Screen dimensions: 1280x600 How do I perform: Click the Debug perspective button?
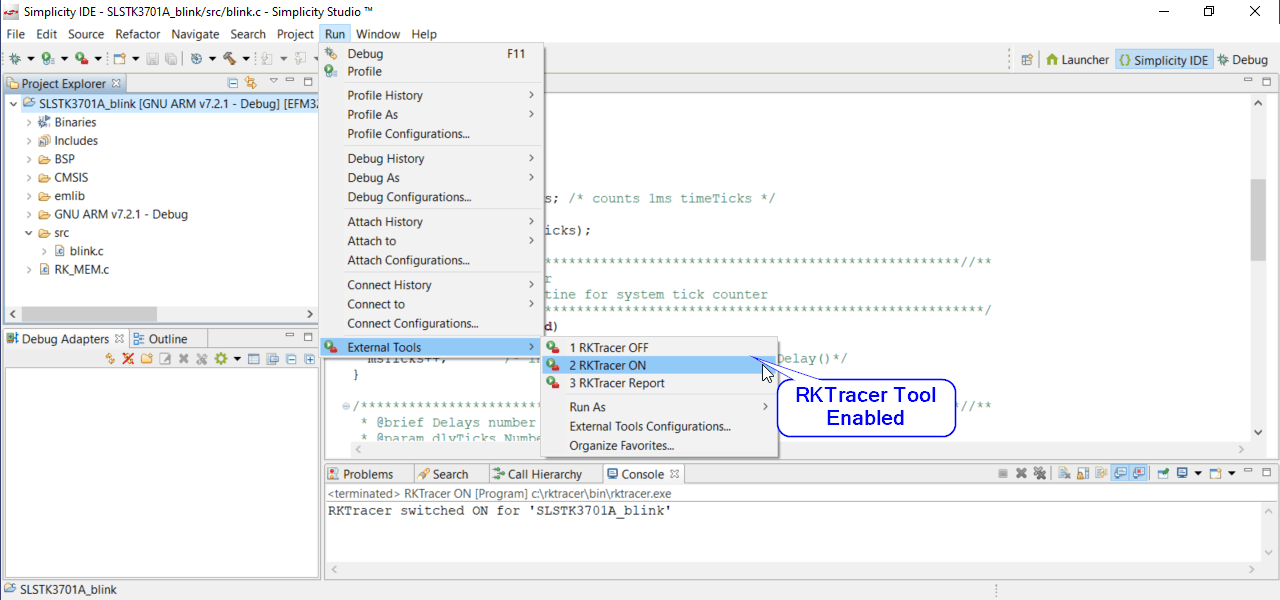(x=1243, y=59)
